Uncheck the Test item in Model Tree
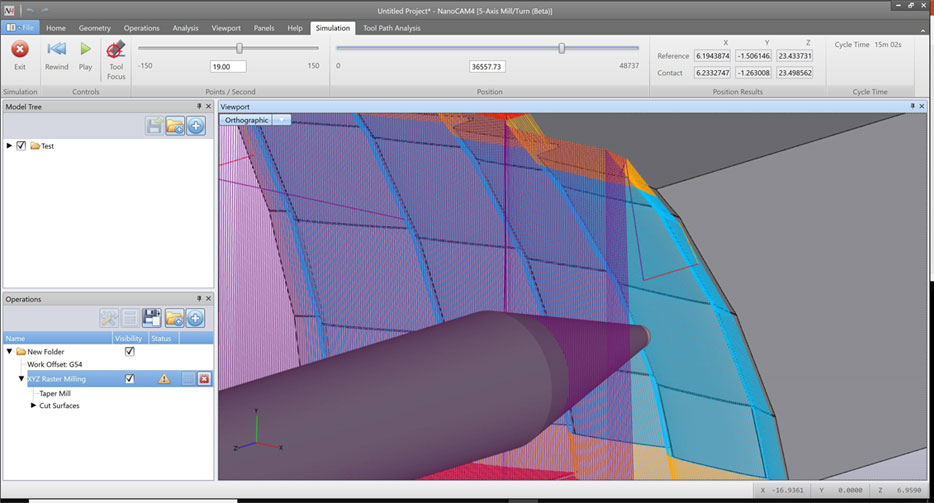The height and width of the screenshot is (503, 934). pos(22,146)
